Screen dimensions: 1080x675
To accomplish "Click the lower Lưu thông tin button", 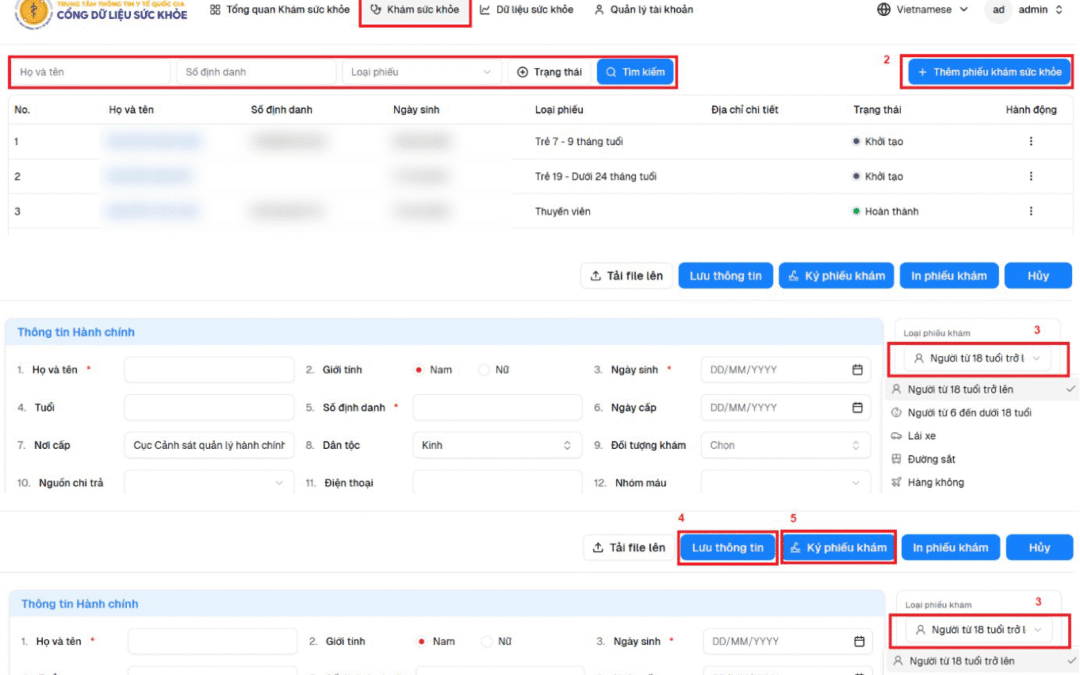I will click(727, 548).
